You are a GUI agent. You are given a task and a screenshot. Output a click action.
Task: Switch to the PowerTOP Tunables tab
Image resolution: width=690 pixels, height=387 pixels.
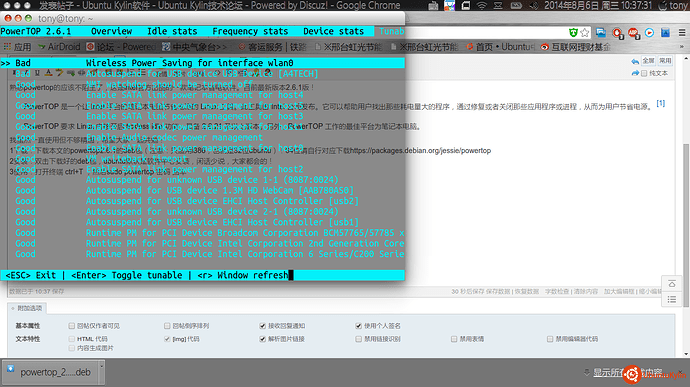coord(391,31)
